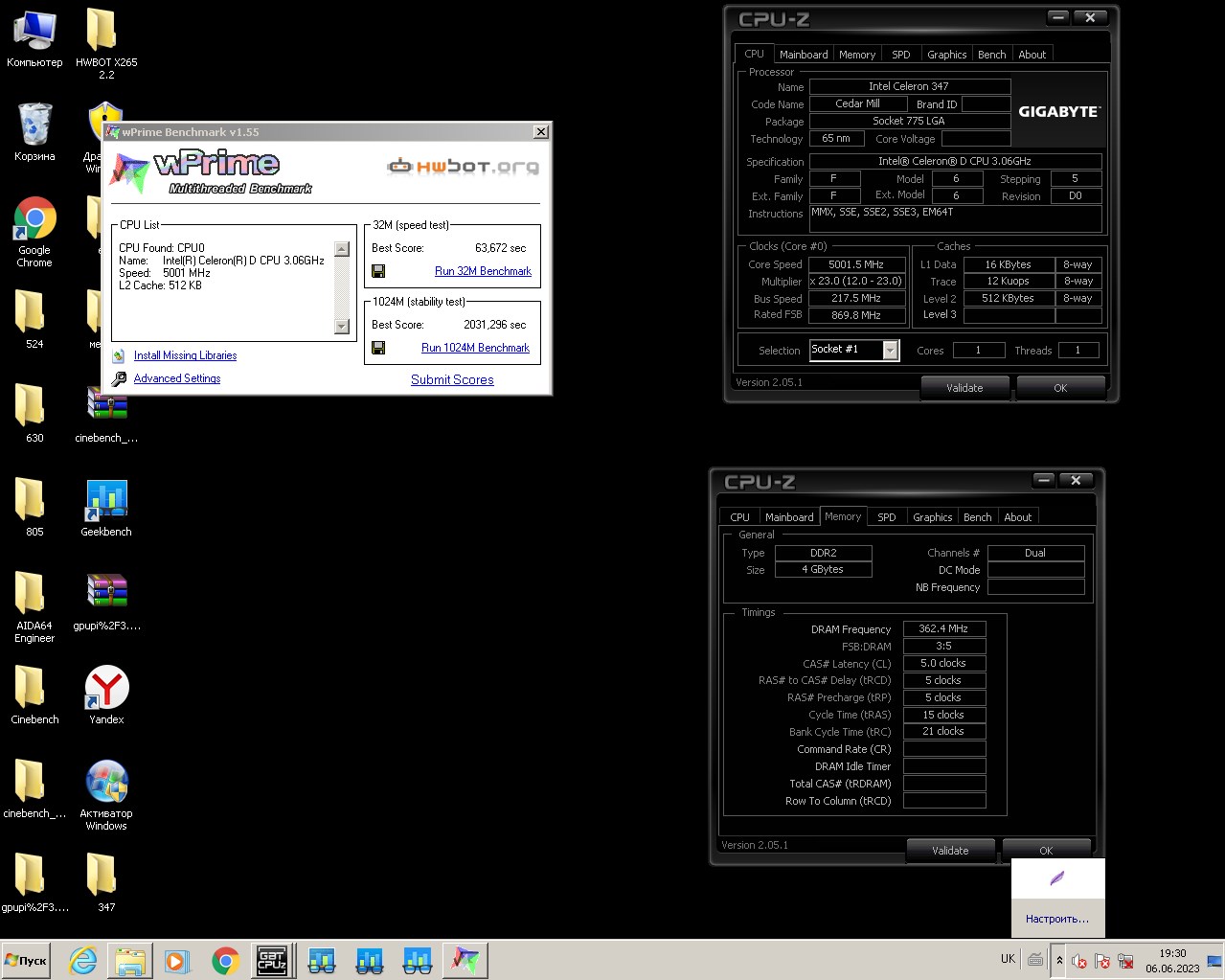Viewport: 1225px width, 980px height.
Task: Open Internet Explorer from the taskbar
Action: 83,961
